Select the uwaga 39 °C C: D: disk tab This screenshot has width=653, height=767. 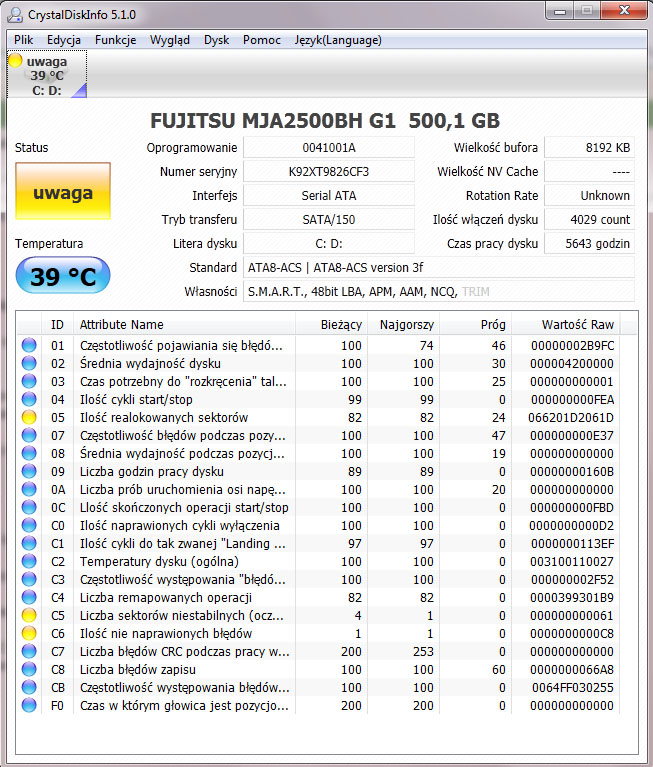coord(47,74)
